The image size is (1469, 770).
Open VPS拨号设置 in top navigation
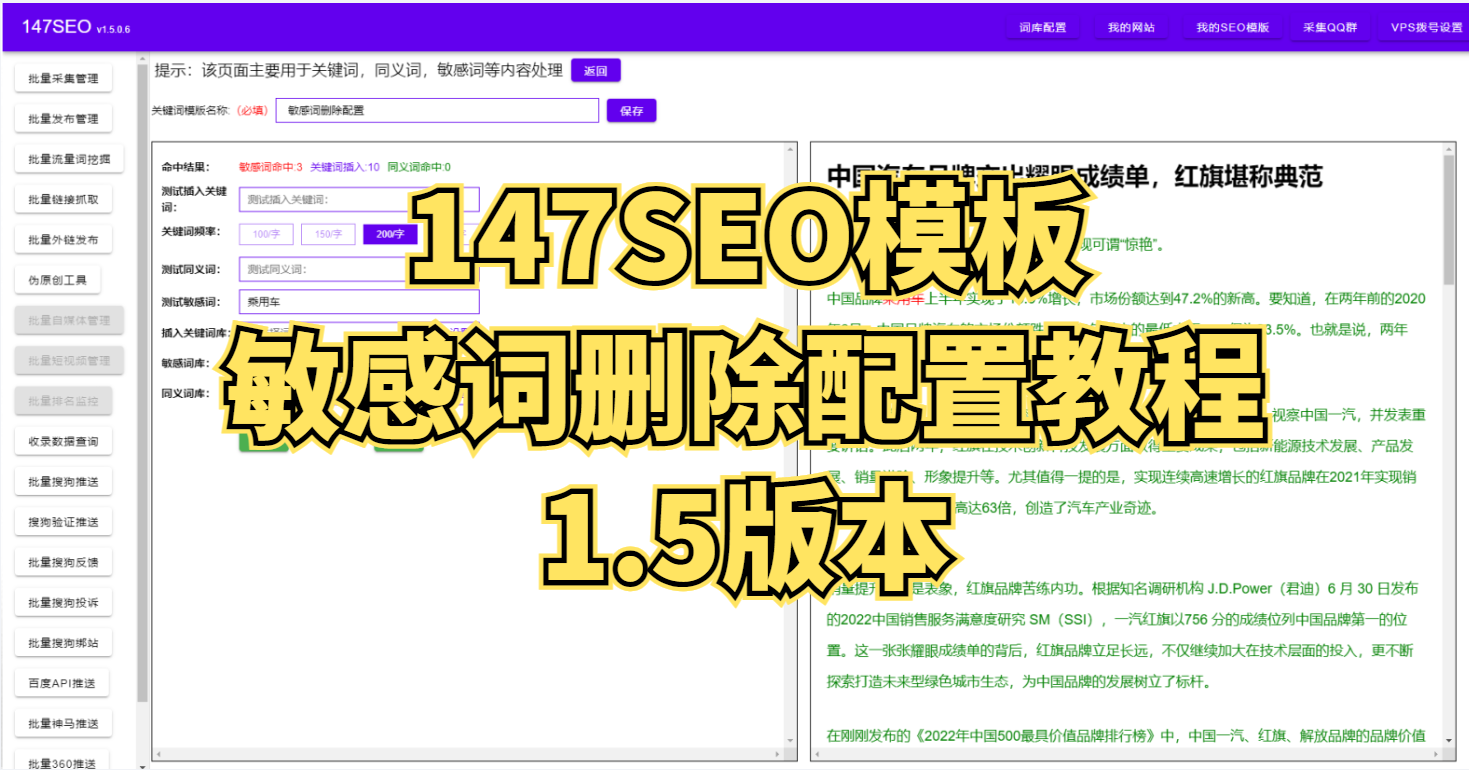(1426, 28)
